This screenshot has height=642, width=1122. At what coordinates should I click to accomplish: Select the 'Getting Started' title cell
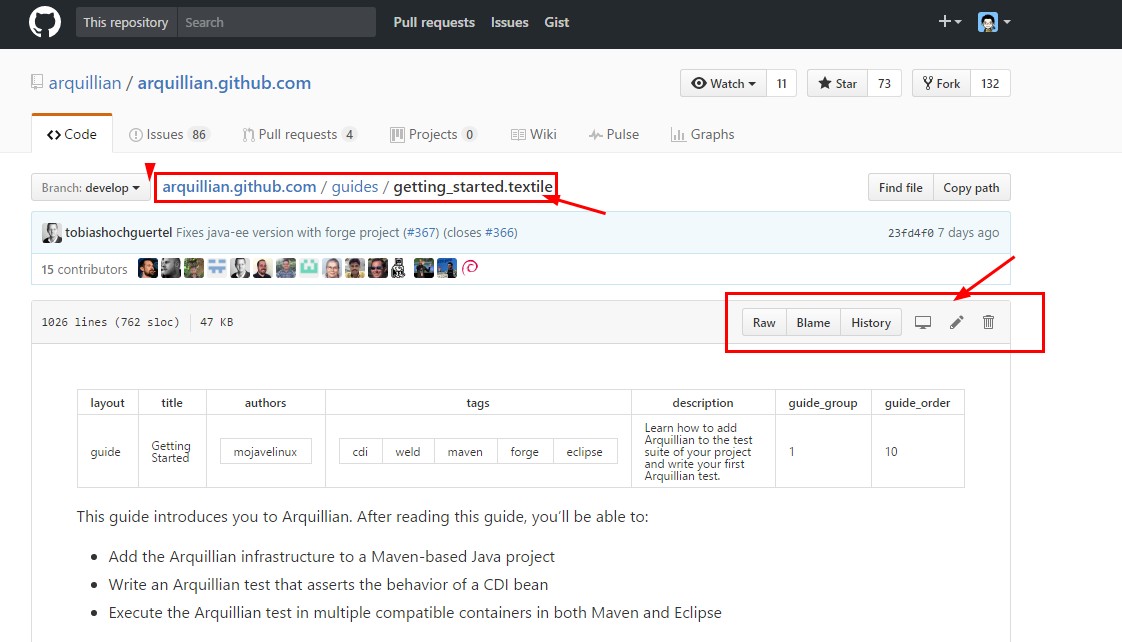172,452
